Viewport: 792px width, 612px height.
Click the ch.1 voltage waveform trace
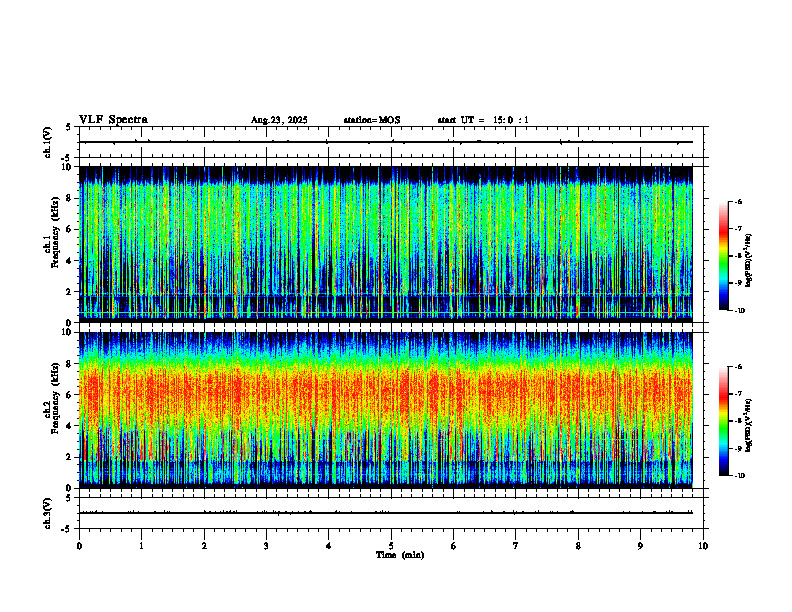[385, 142]
